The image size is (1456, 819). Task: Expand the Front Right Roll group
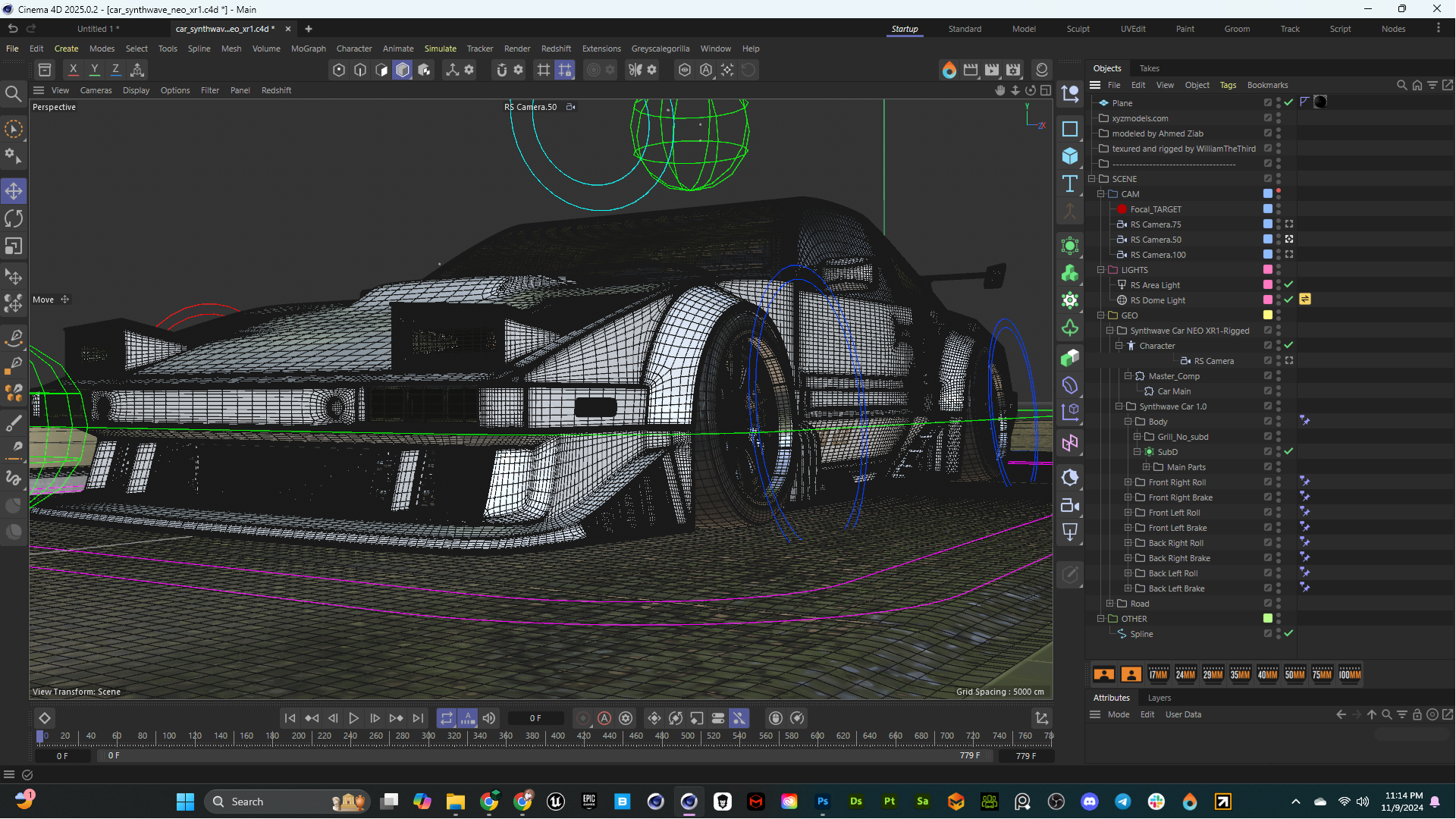click(1128, 482)
